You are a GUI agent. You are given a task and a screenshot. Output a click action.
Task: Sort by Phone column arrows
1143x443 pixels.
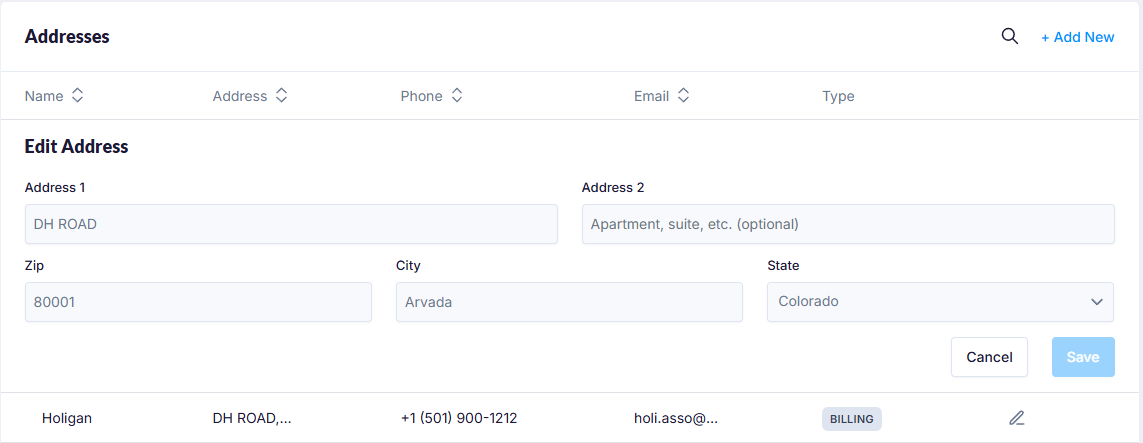tap(456, 96)
